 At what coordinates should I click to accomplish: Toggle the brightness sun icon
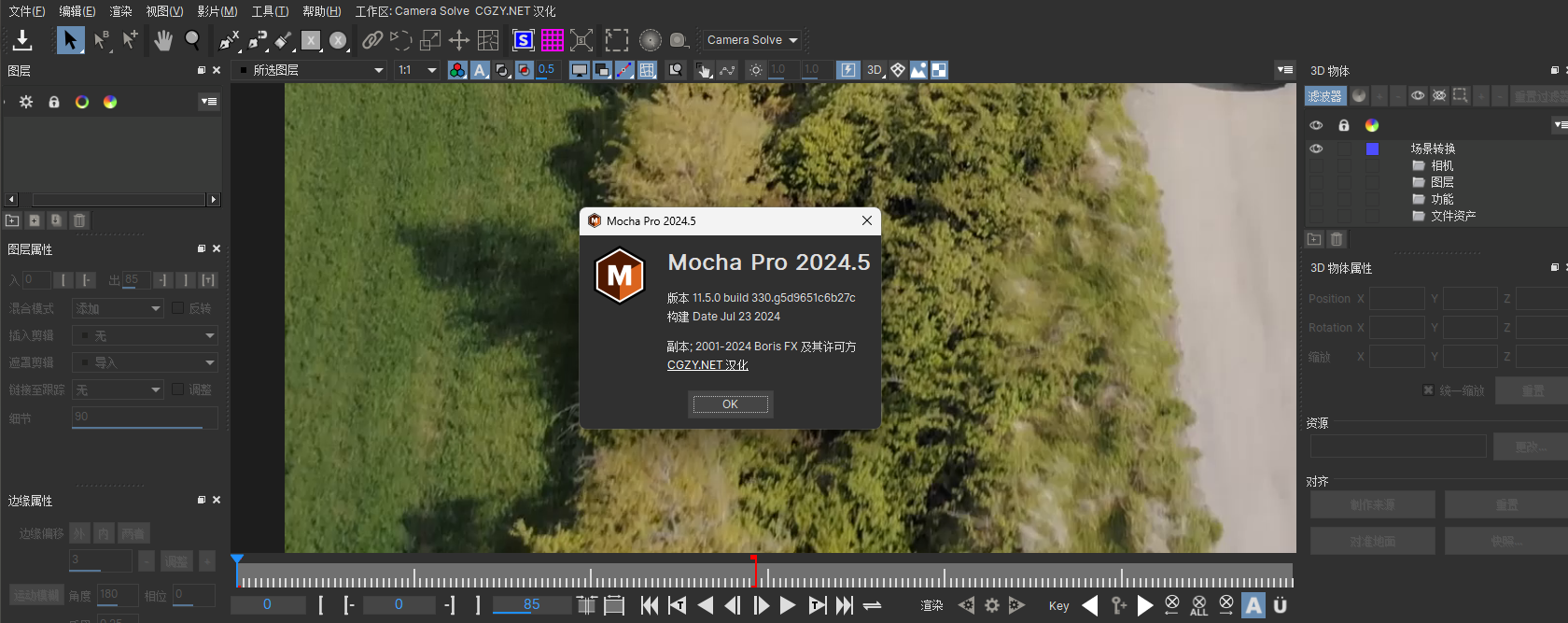coord(756,70)
